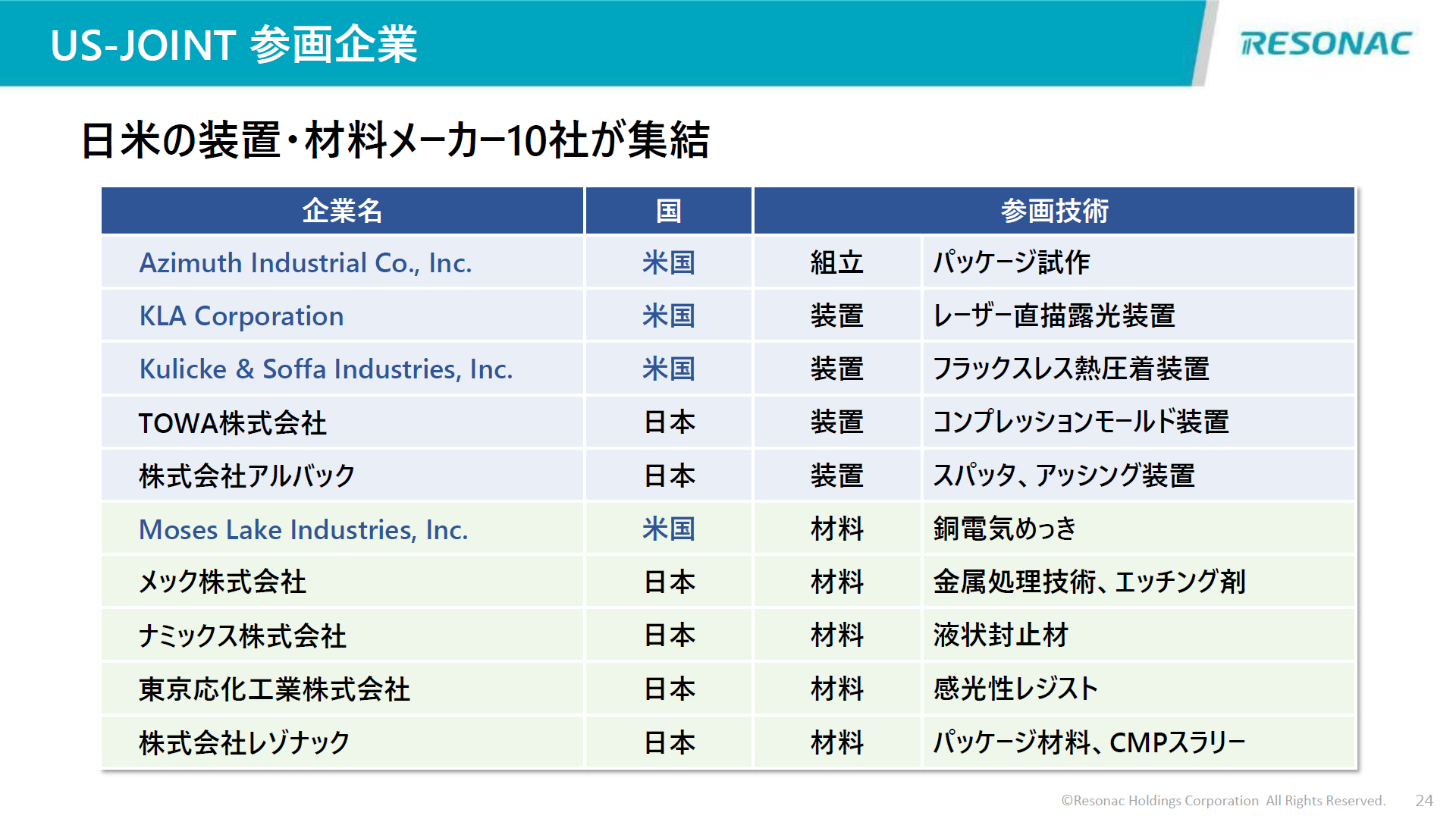Click 'Kulicke & Soffa Industries, Inc.'
The image size is (1456, 819).
326,369
